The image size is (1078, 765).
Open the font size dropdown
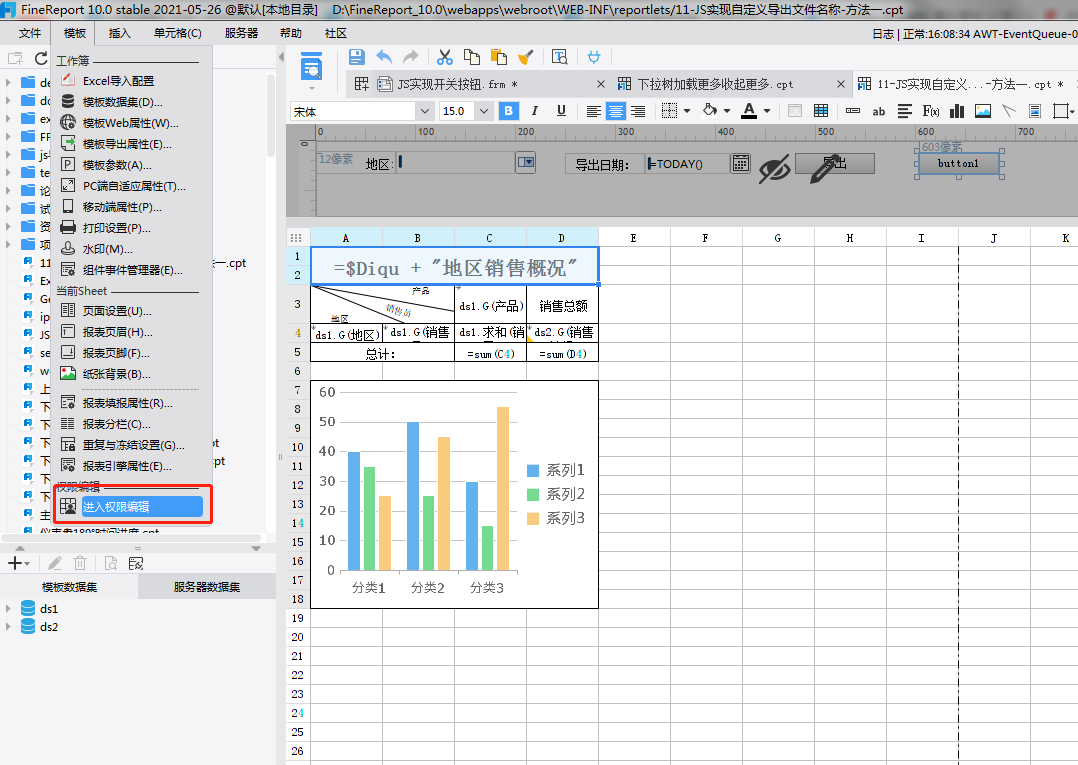(x=484, y=111)
